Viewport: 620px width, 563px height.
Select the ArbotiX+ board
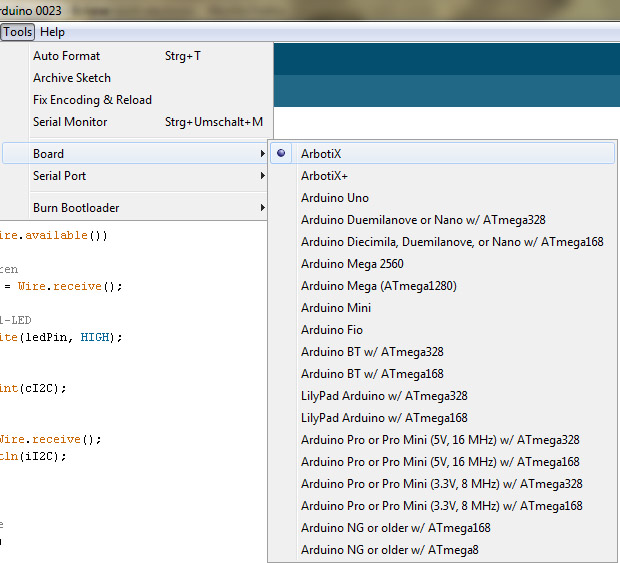tap(324, 176)
